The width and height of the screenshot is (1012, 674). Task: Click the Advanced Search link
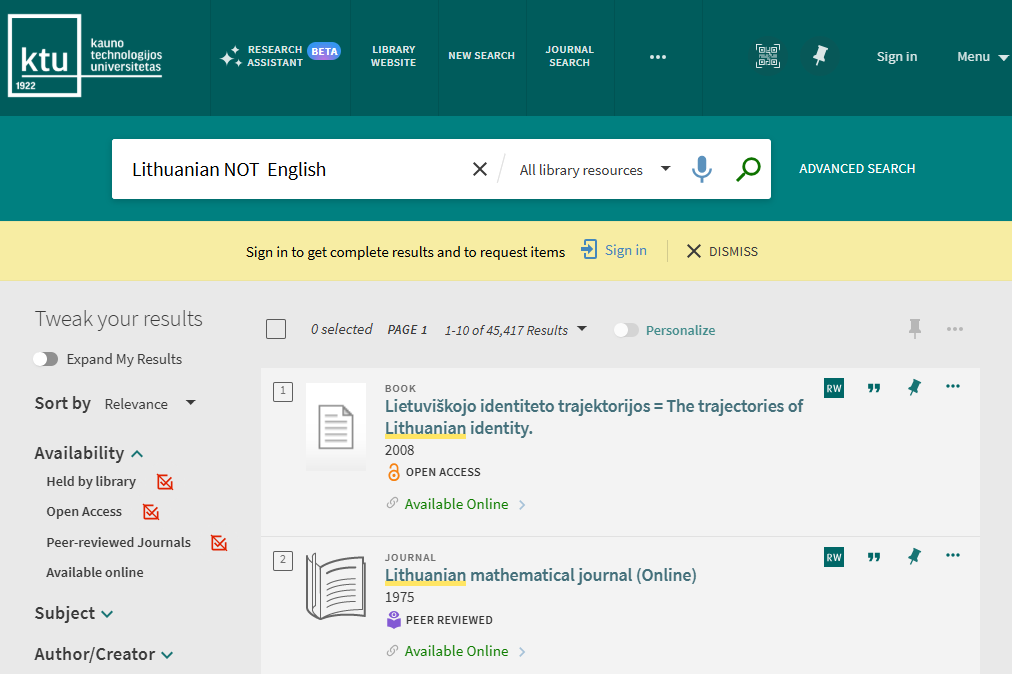pyautogui.click(x=857, y=169)
